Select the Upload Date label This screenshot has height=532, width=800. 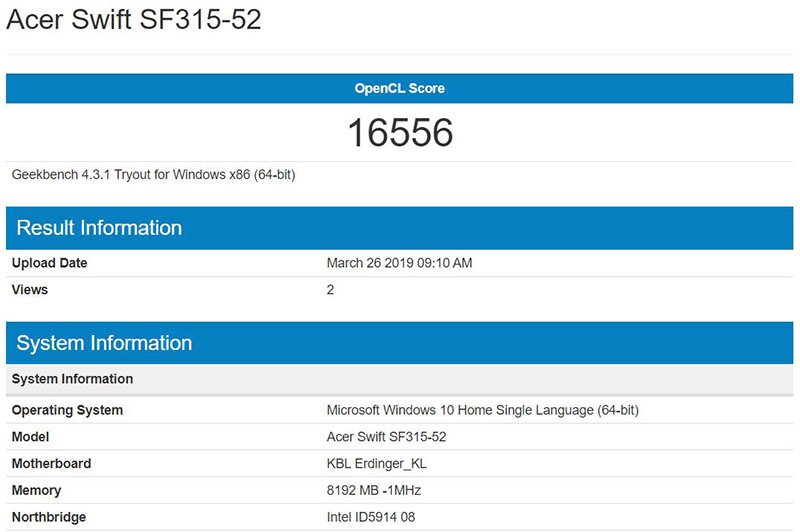click(x=49, y=263)
